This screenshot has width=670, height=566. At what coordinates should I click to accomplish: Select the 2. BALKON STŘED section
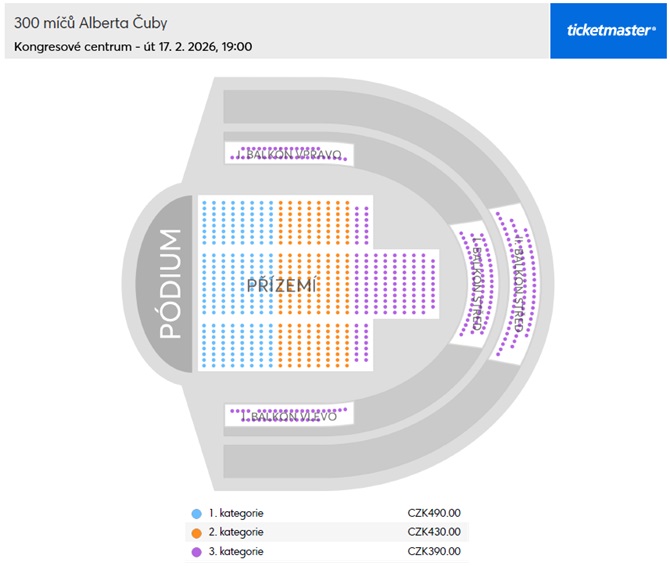point(518,280)
